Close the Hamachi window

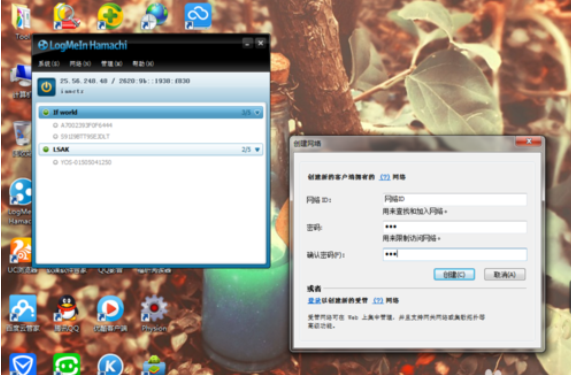point(261,43)
